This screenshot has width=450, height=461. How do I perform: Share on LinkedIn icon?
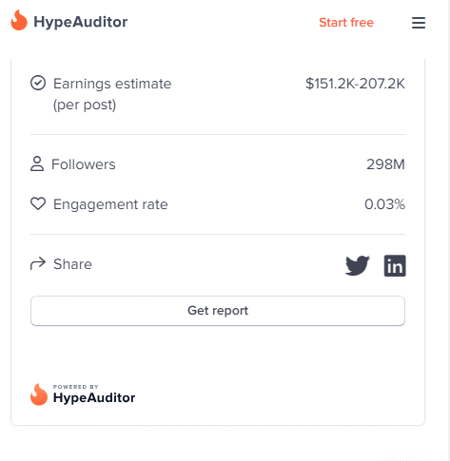[x=395, y=266]
